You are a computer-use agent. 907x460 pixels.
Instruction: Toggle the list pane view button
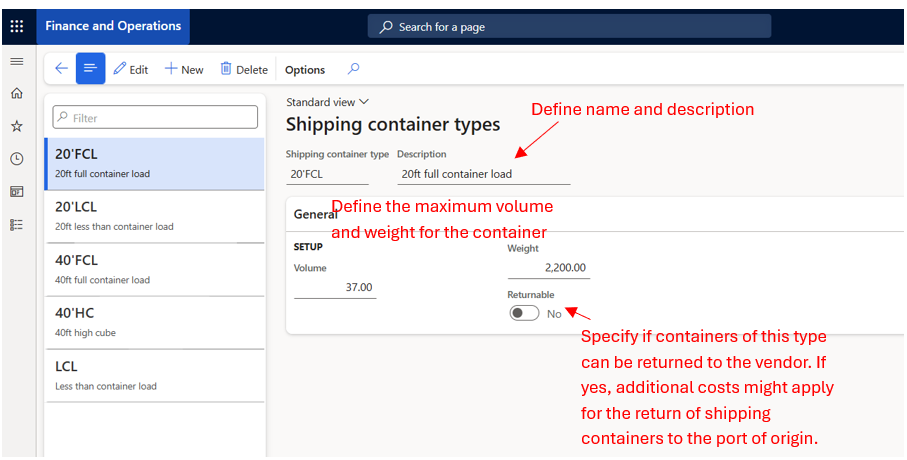click(x=90, y=68)
